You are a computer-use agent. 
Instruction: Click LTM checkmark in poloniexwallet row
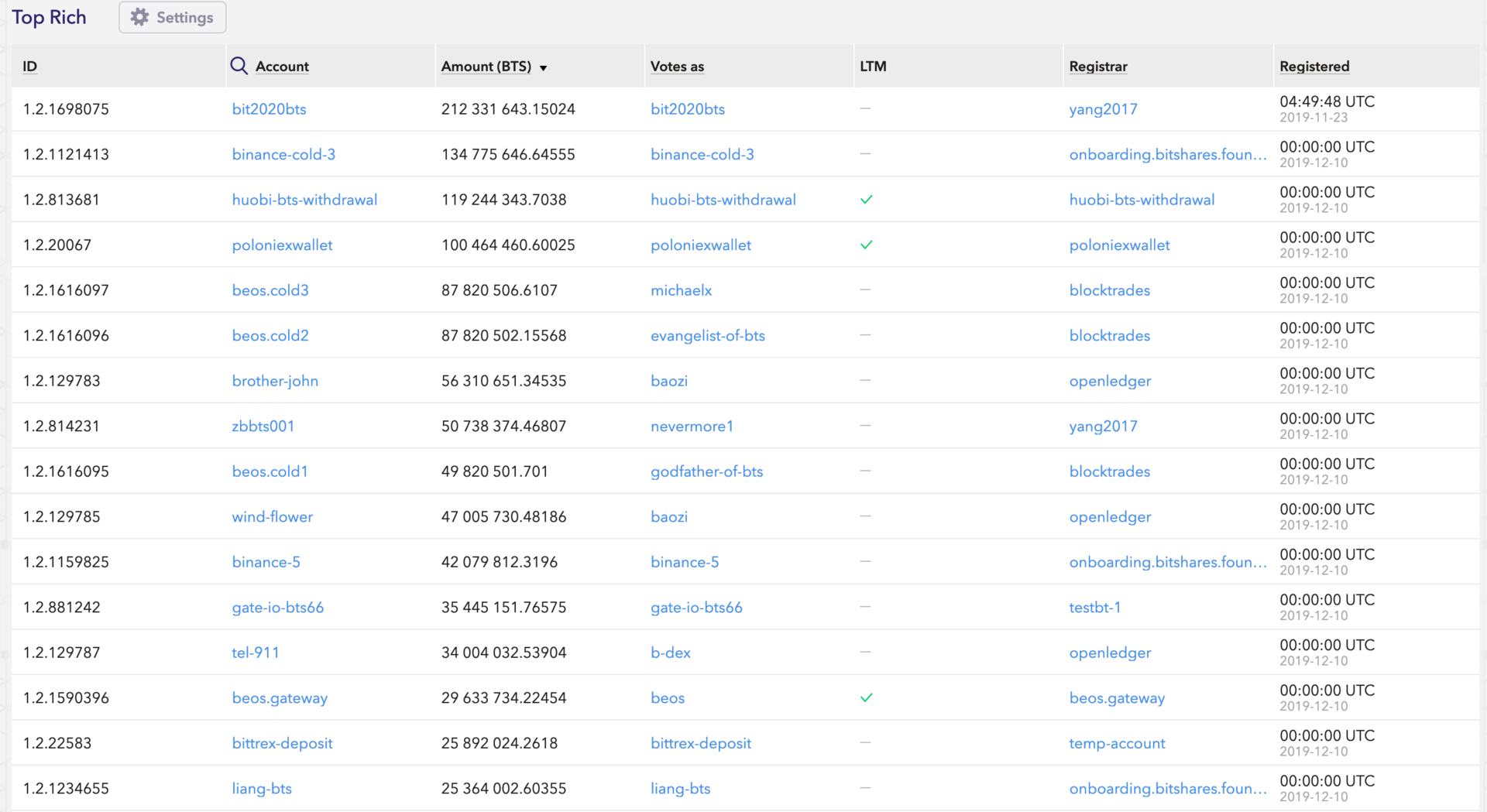point(867,245)
